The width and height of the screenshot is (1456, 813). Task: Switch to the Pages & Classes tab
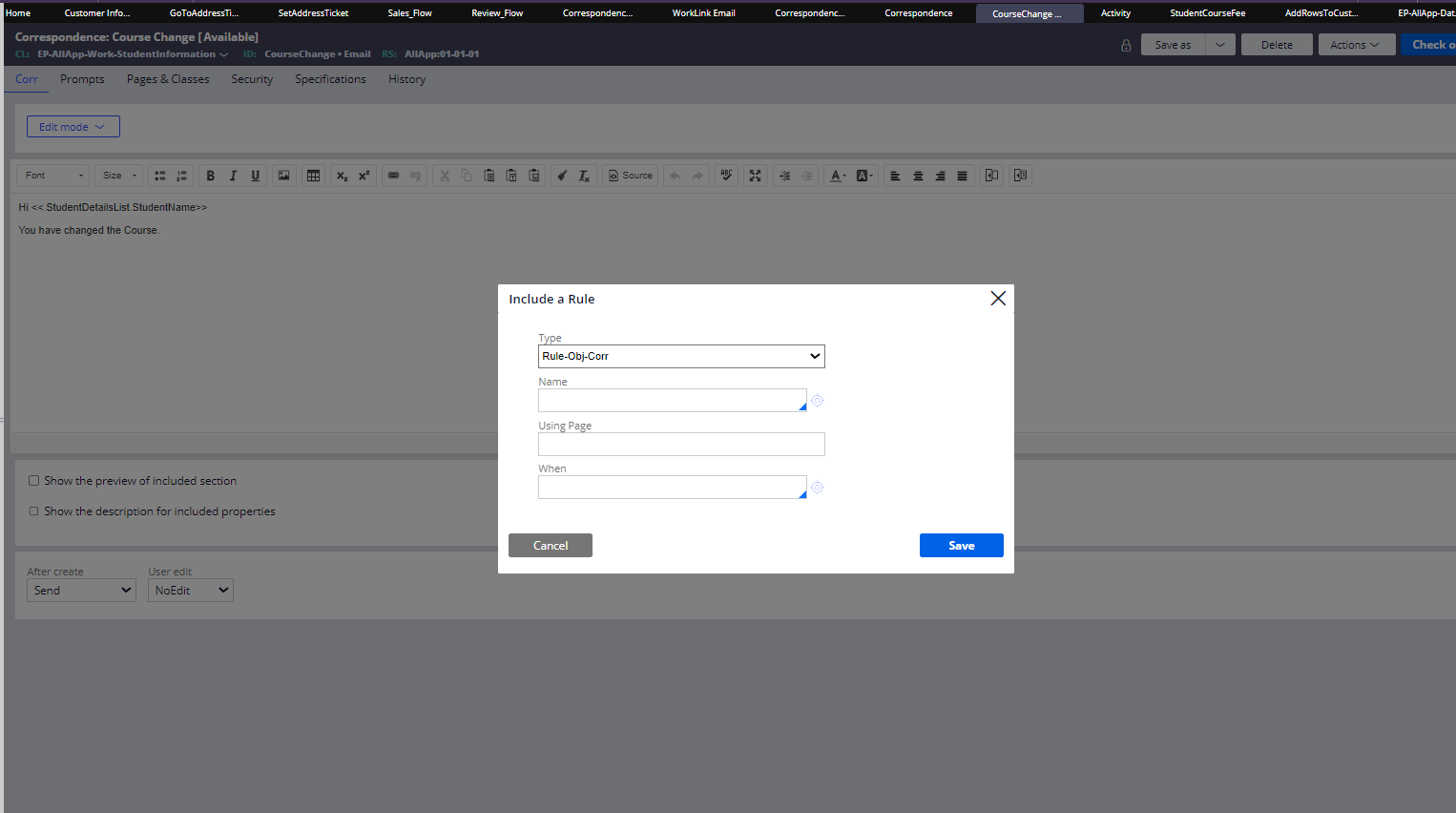168,79
